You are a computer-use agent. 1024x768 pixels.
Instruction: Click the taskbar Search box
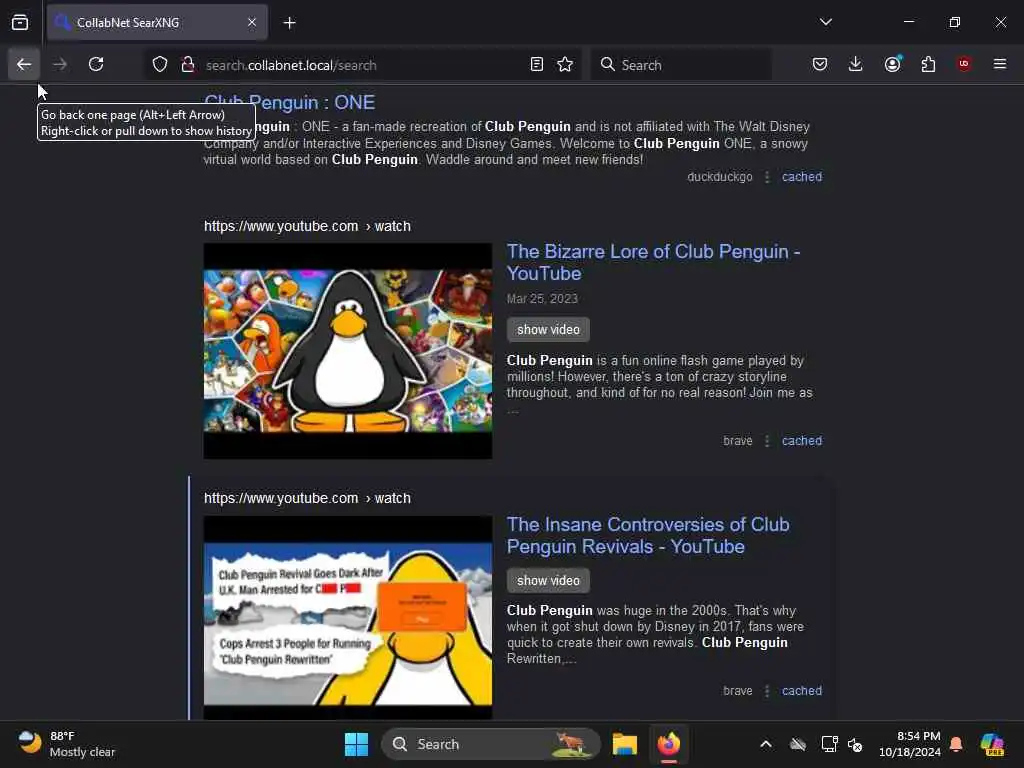click(490, 744)
